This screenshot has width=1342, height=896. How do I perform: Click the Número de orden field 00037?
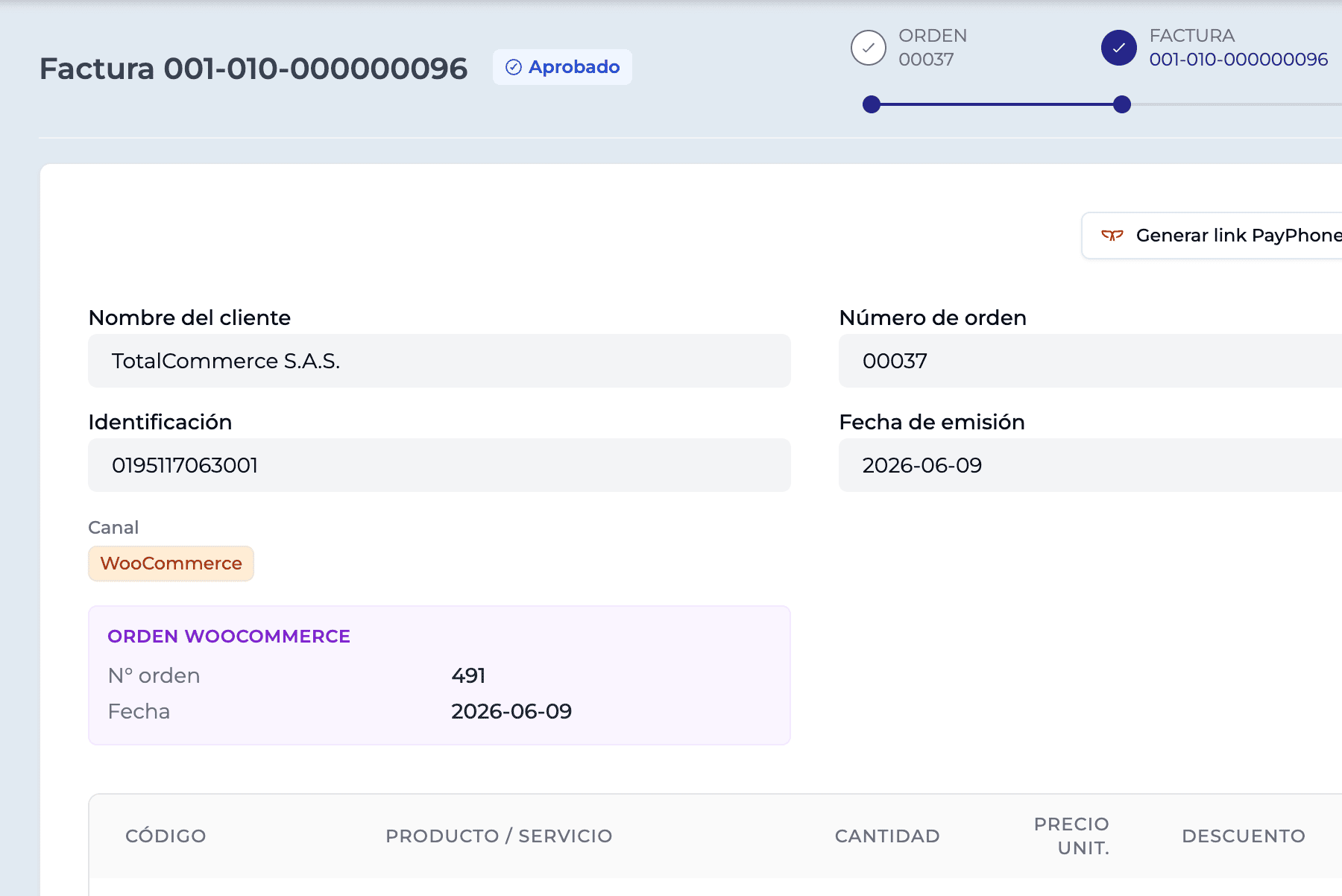[1090, 361]
